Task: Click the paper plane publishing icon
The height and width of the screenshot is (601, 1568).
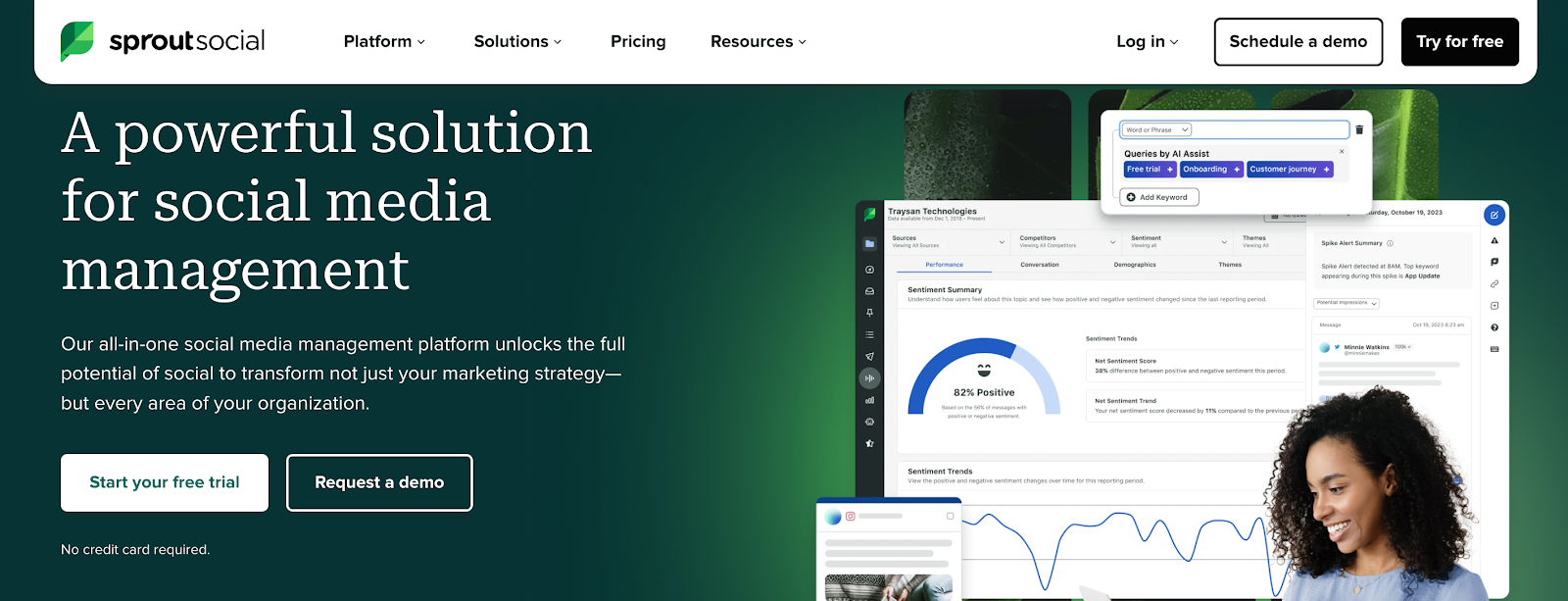Action: (x=869, y=357)
